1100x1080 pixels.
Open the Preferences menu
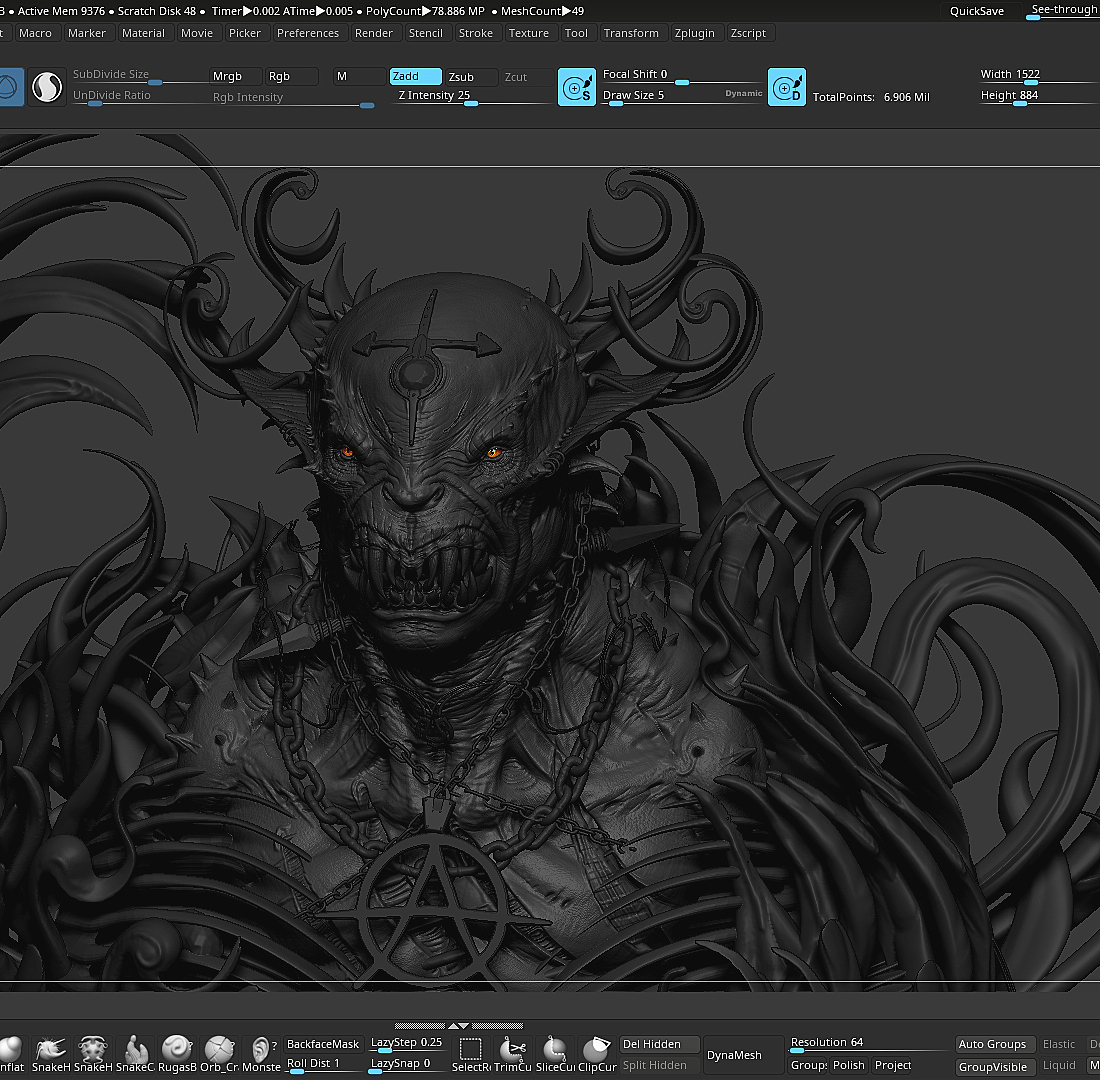[x=307, y=33]
